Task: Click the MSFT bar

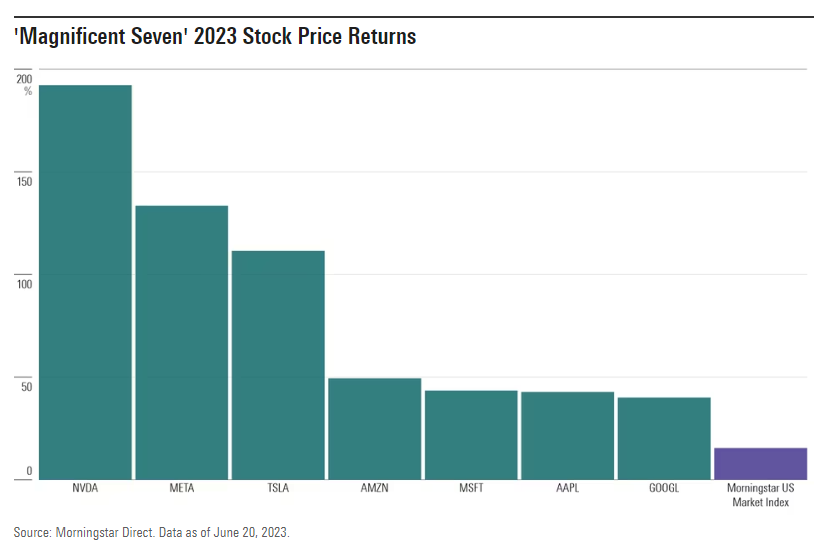Action: 471,435
